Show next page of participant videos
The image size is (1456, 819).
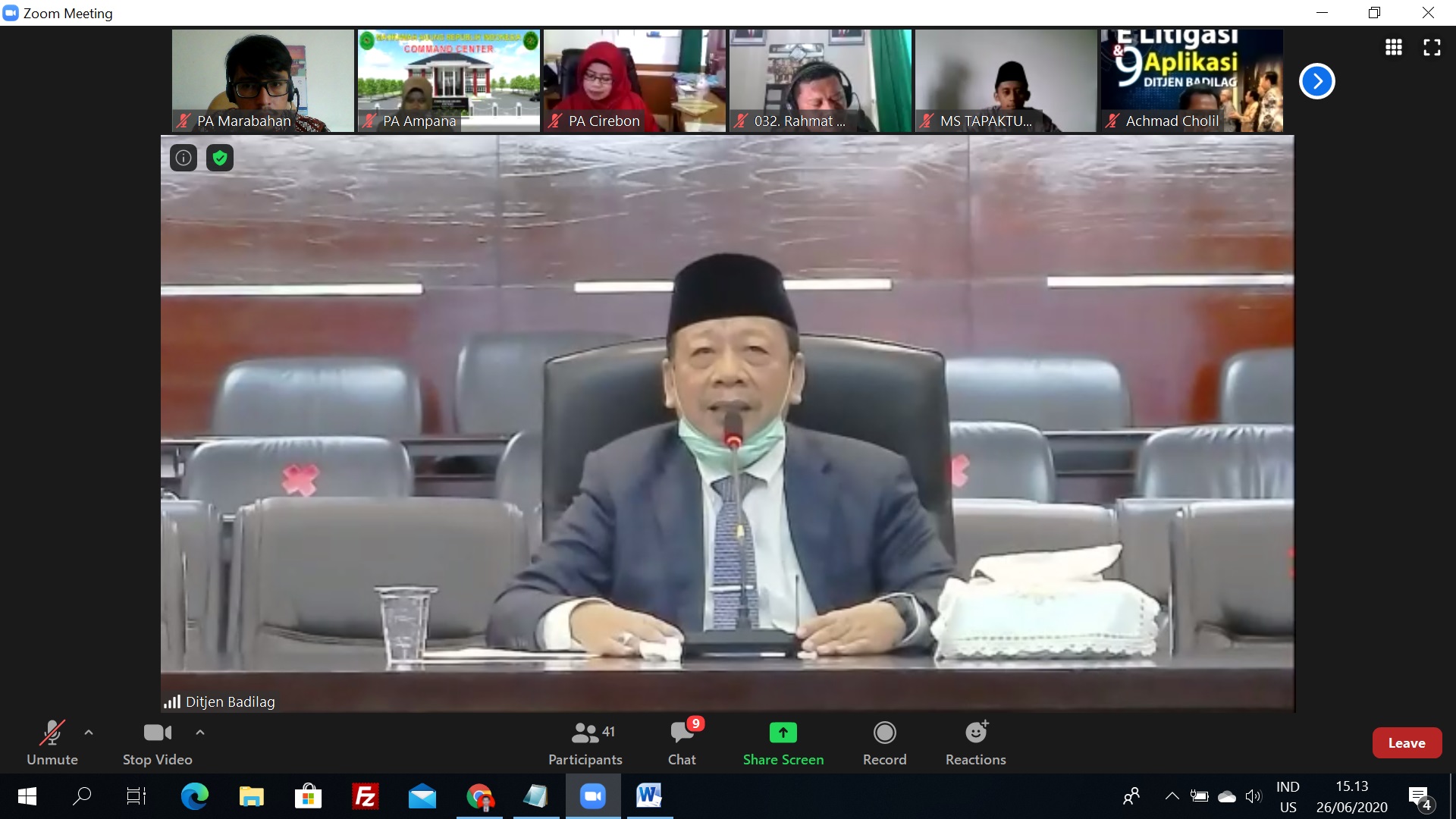click(1317, 80)
